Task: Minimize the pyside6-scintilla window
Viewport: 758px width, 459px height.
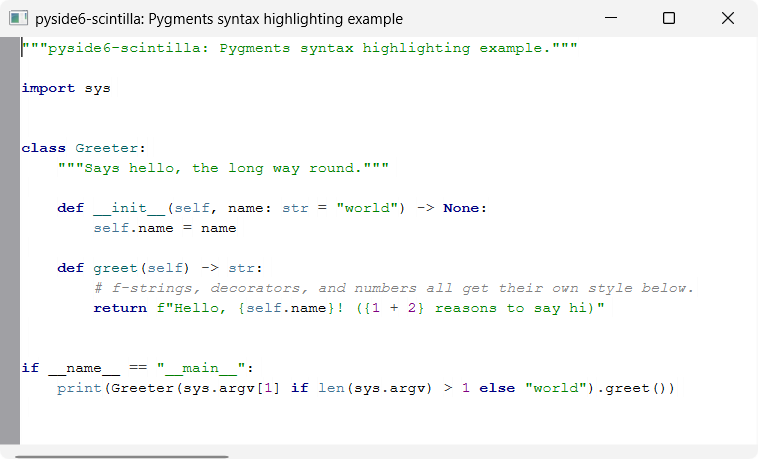Action: coord(611,18)
